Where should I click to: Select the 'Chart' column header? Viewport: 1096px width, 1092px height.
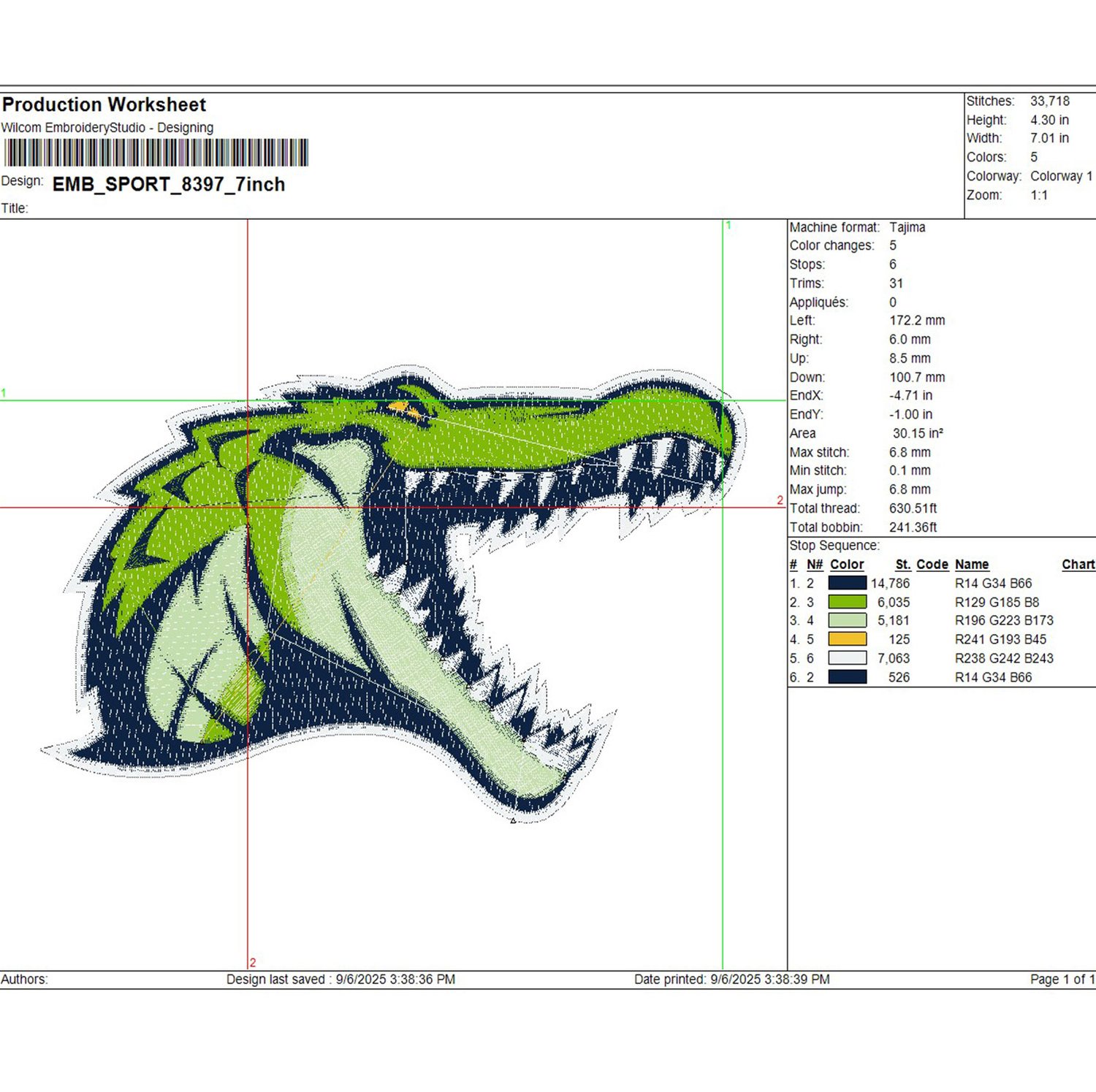(1078, 565)
